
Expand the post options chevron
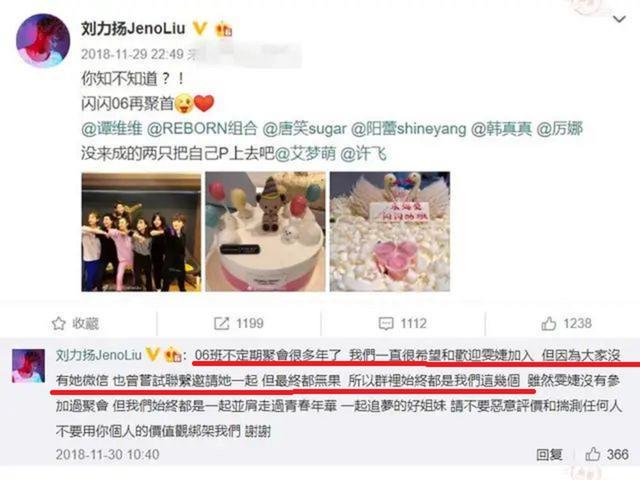pyautogui.click(x=620, y=19)
